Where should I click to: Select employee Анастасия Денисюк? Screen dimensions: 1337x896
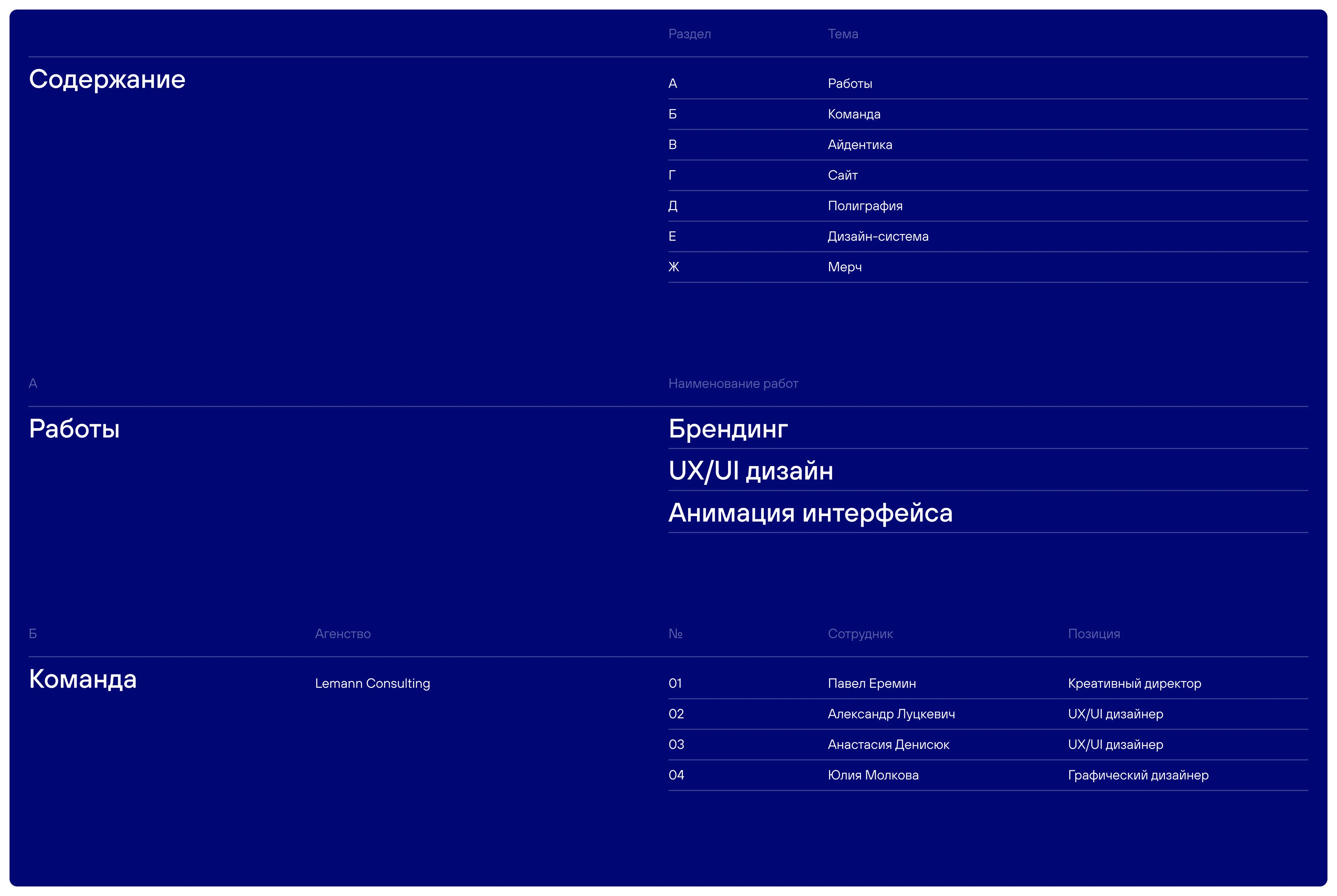coord(888,745)
